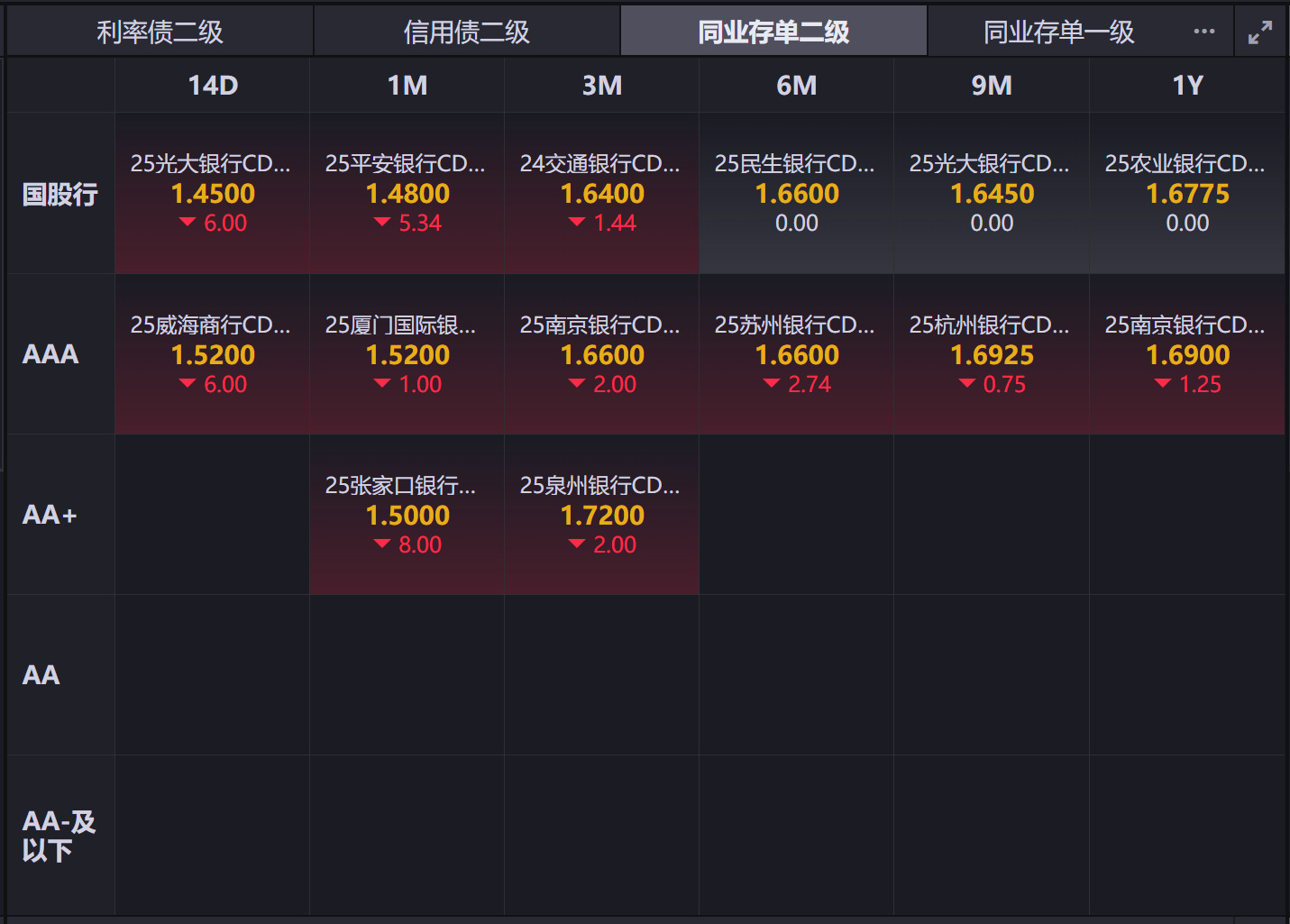The height and width of the screenshot is (924, 1290).
Task: Click the 6M column header
Action: click(797, 86)
